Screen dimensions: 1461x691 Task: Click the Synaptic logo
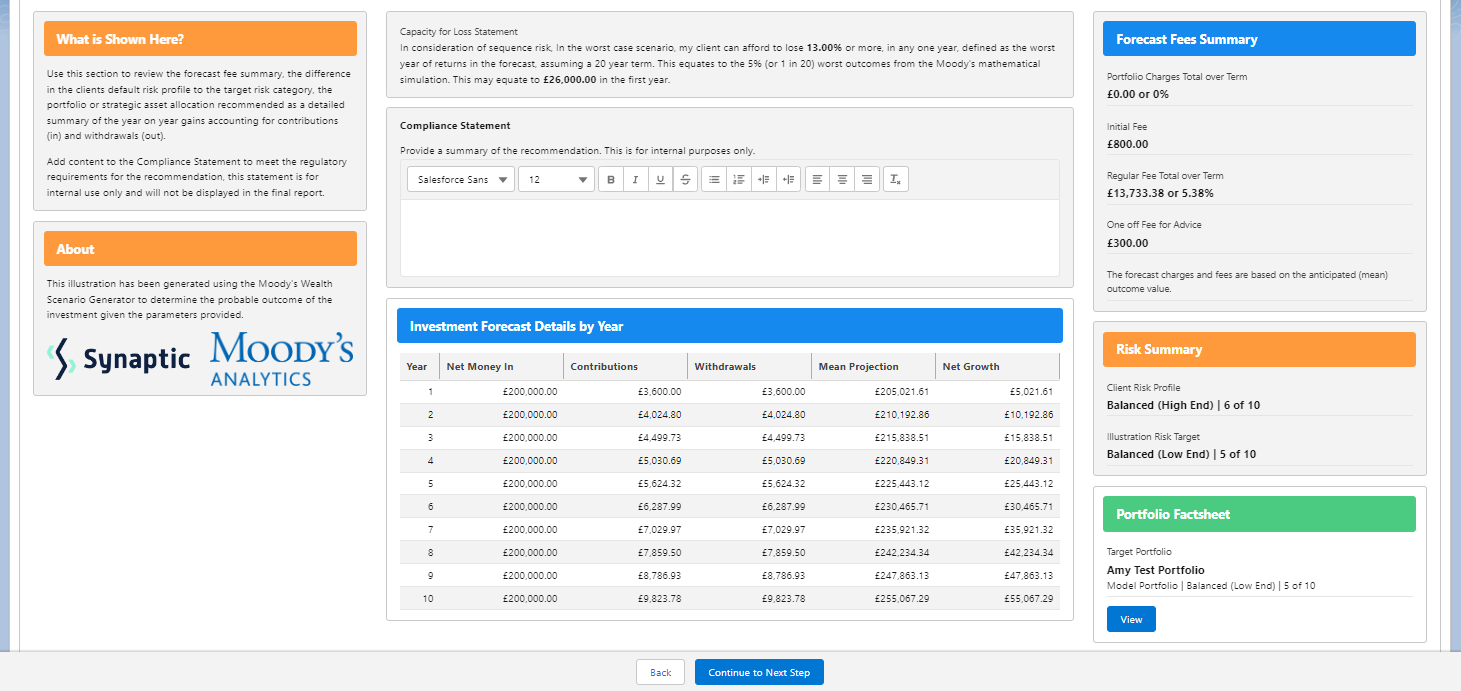coord(119,359)
